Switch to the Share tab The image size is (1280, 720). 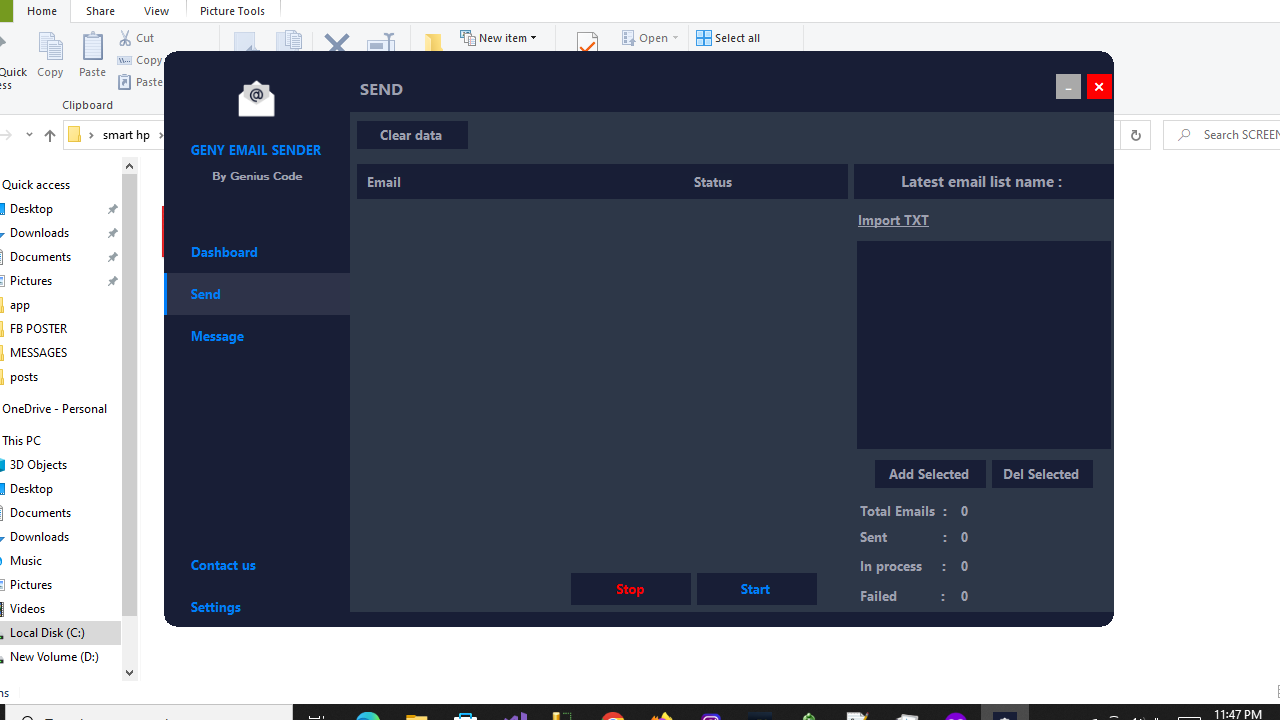point(99,10)
